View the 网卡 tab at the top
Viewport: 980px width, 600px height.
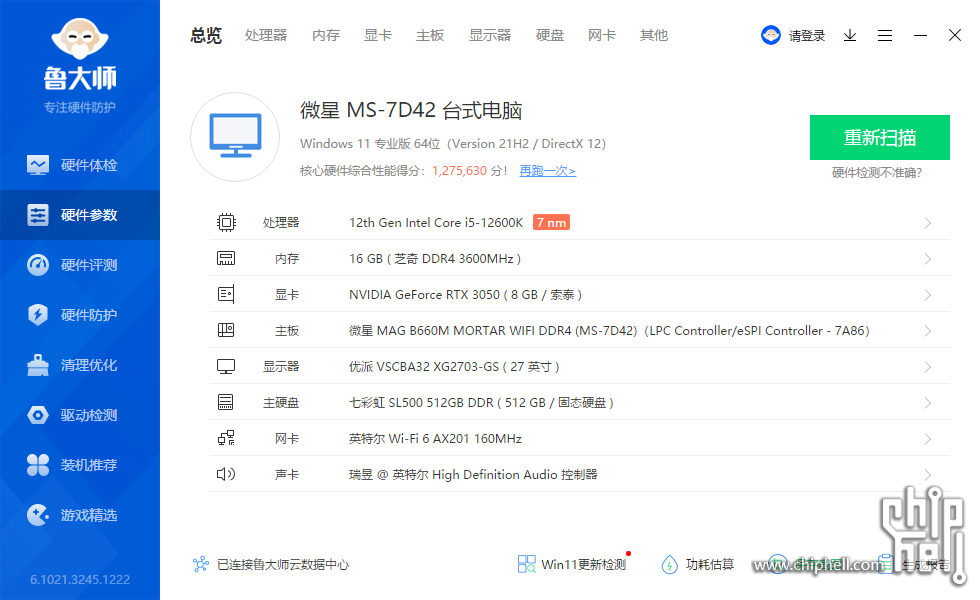tap(601, 36)
